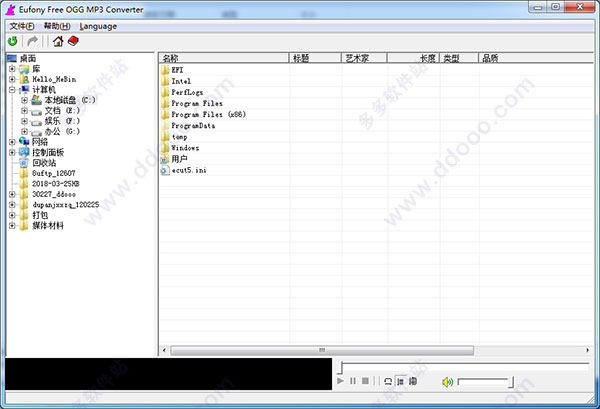600x409 pixels.
Task: Sort by the 名称 column header
Action: coord(223,58)
